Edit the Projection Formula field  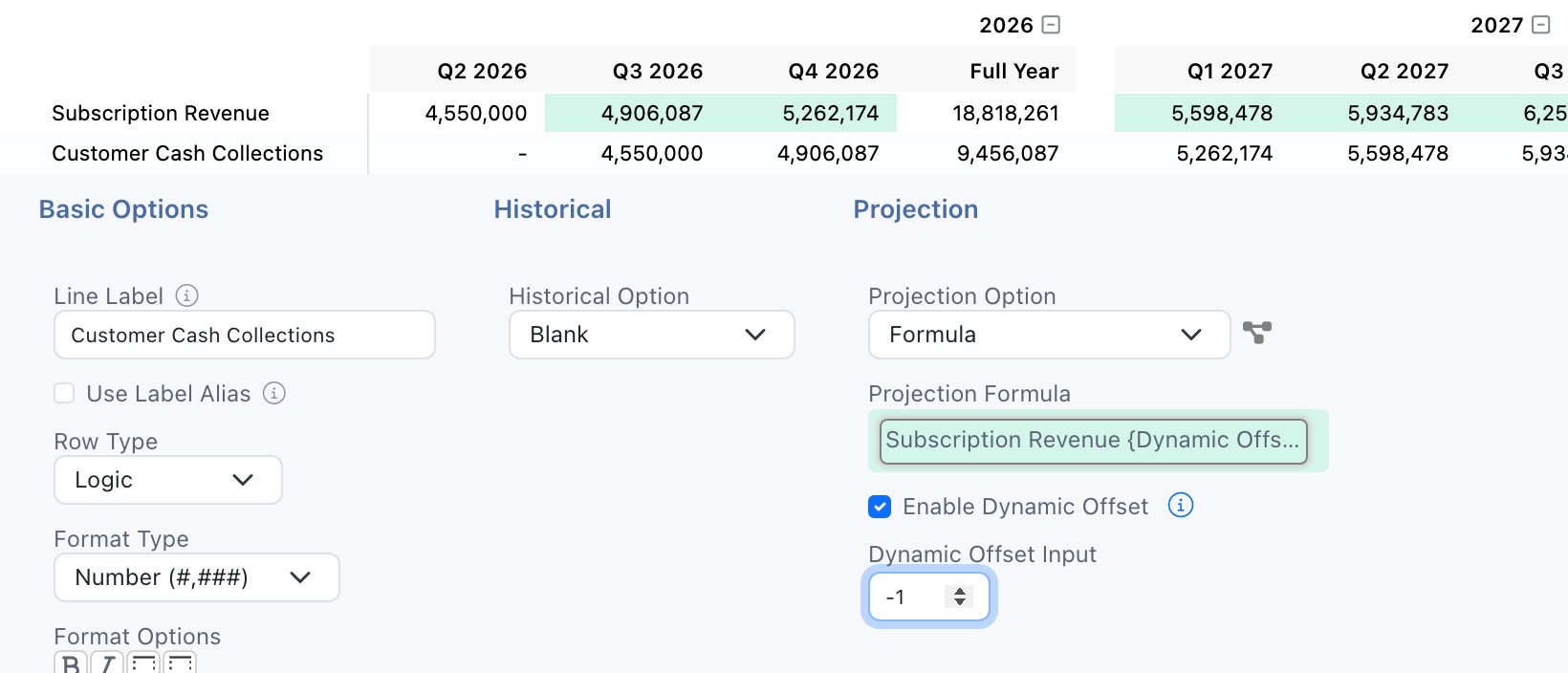click(x=1094, y=441)
